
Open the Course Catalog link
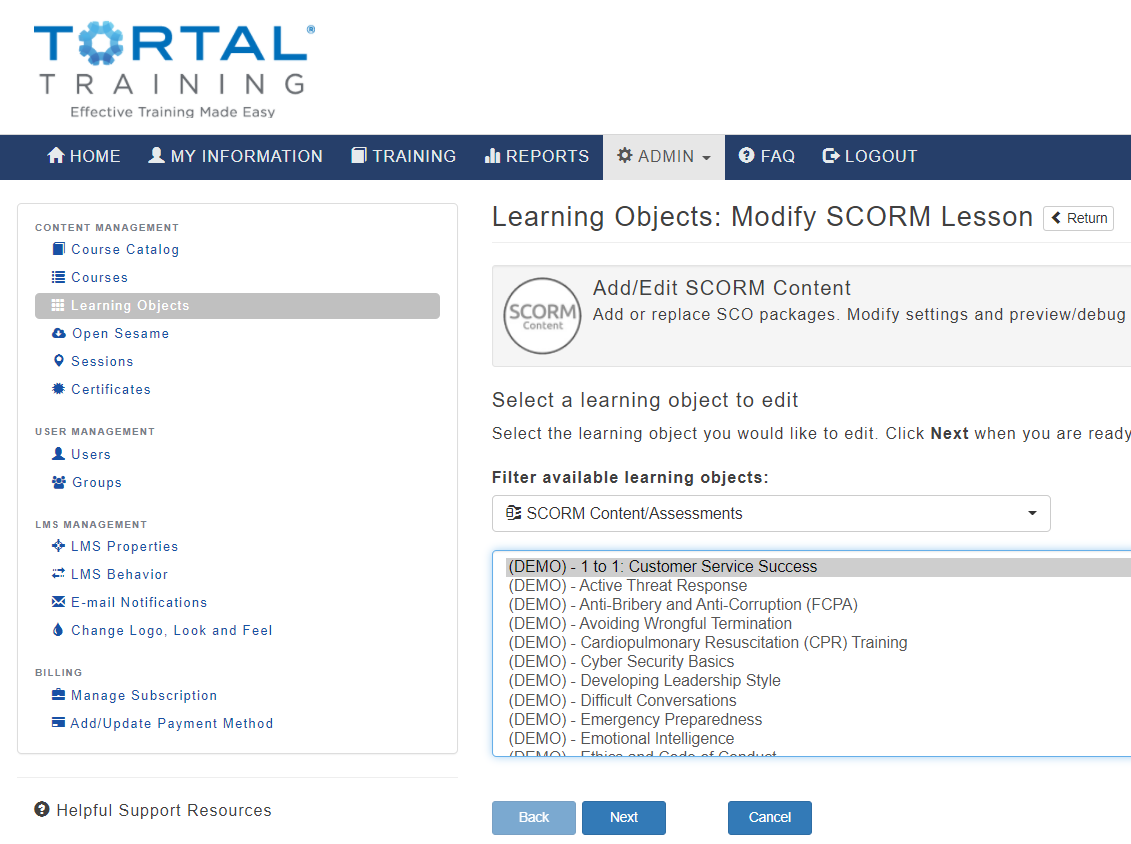click(125, 250)
